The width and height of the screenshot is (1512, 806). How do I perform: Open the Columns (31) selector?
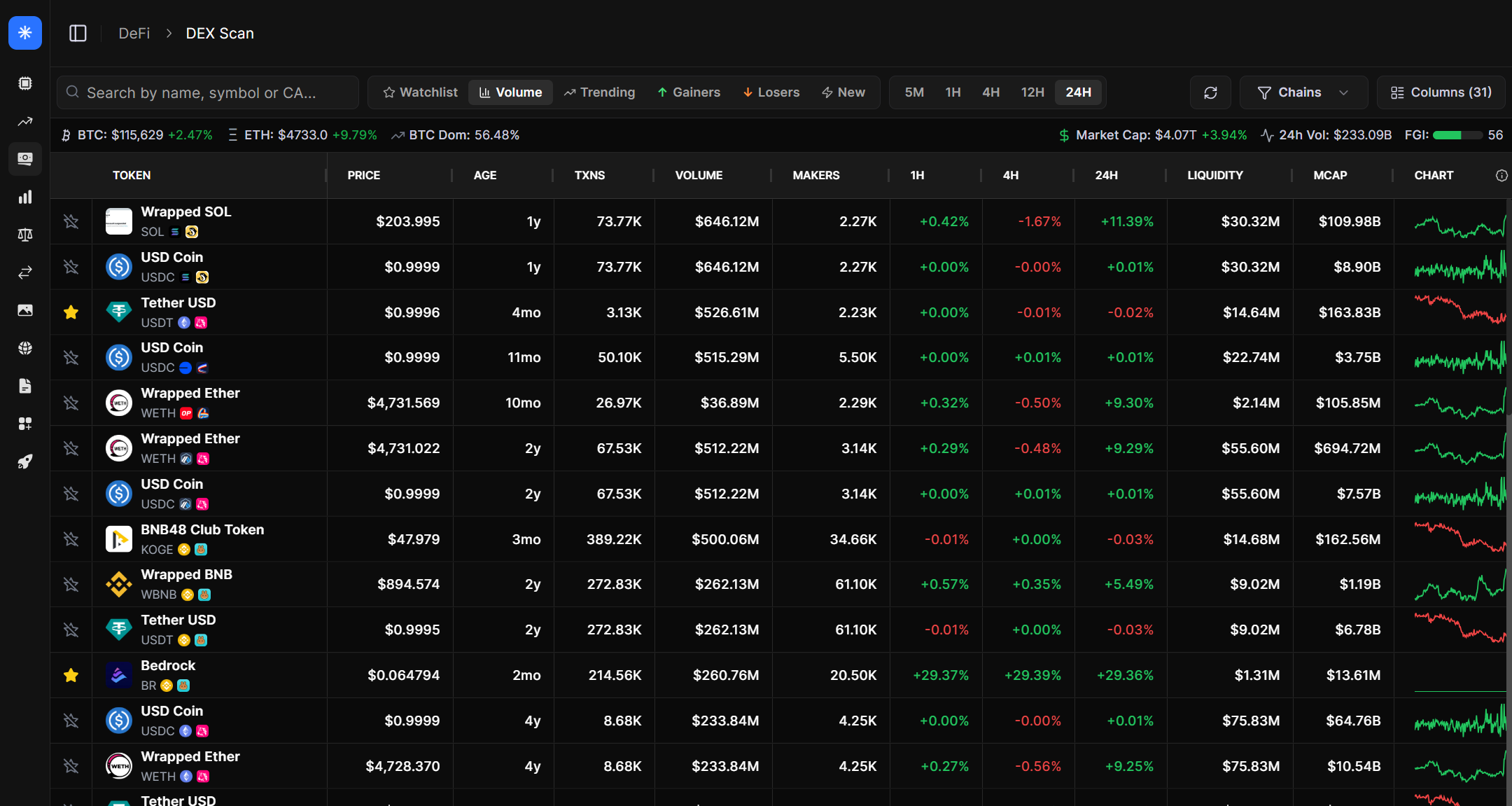(x=1441, y=92)
